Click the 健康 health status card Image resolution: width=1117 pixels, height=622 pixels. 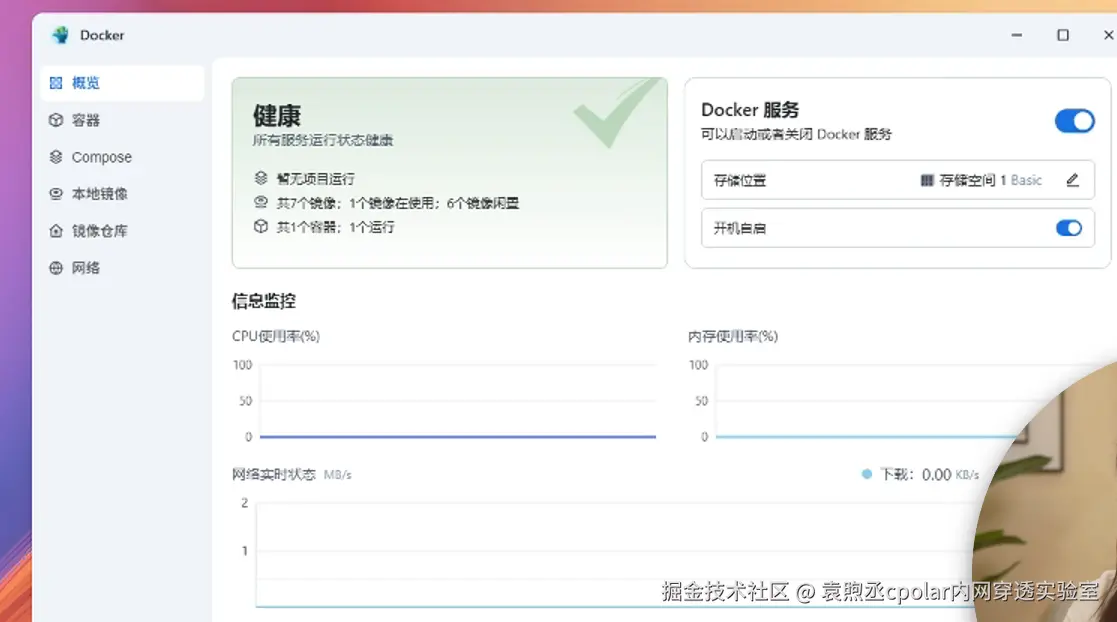point(450,173)
